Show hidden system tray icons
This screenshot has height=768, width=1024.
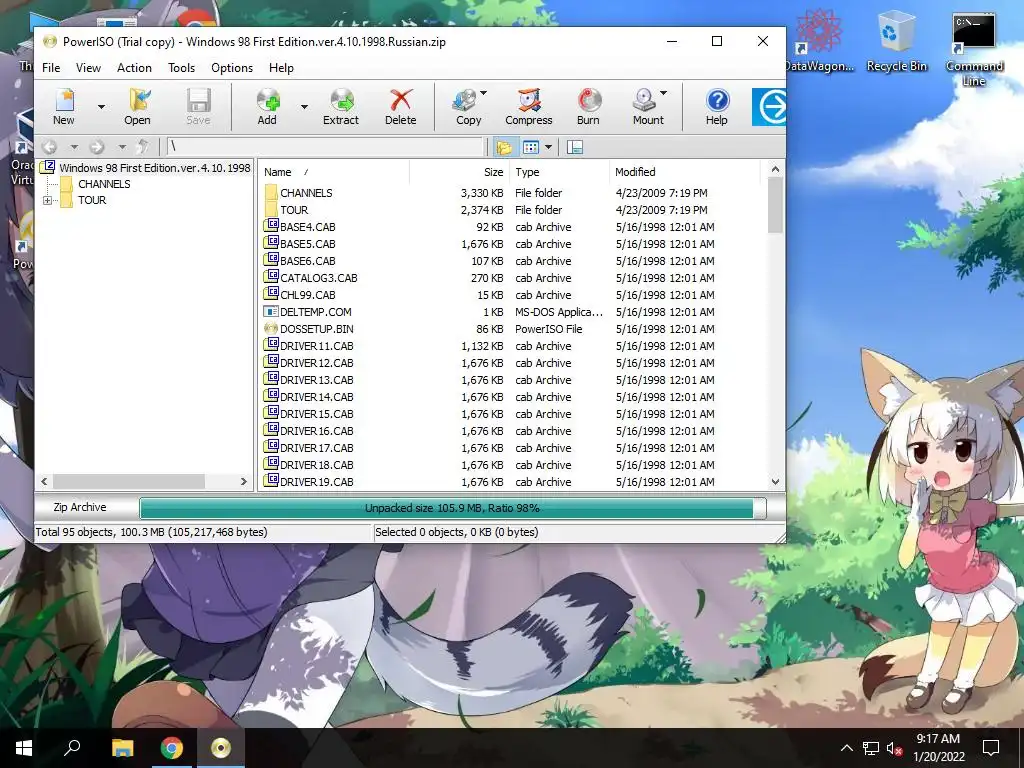click(846, 748)
